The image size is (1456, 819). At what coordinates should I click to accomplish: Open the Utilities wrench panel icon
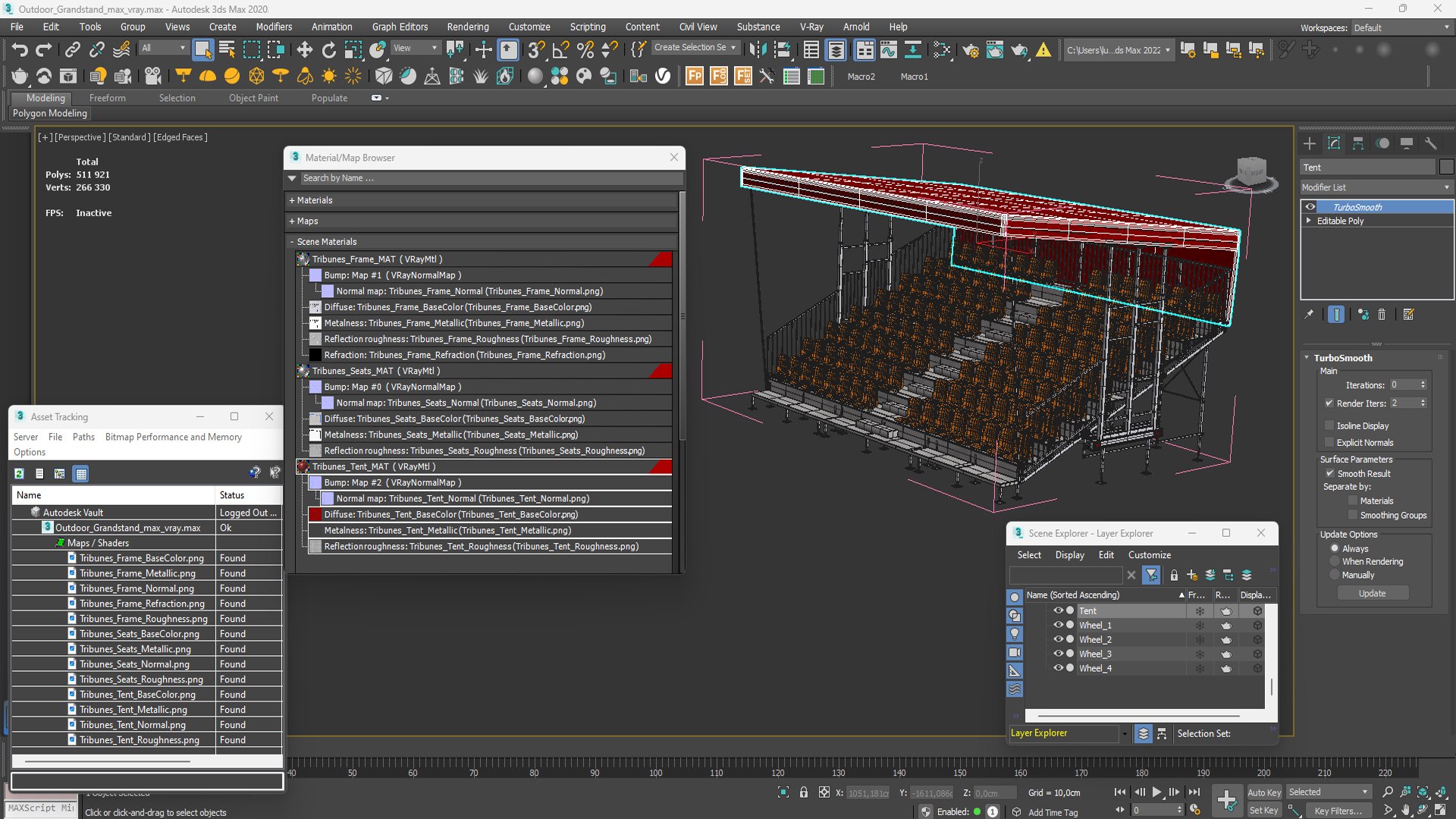pyautogui.click(x=1431, y=143)
